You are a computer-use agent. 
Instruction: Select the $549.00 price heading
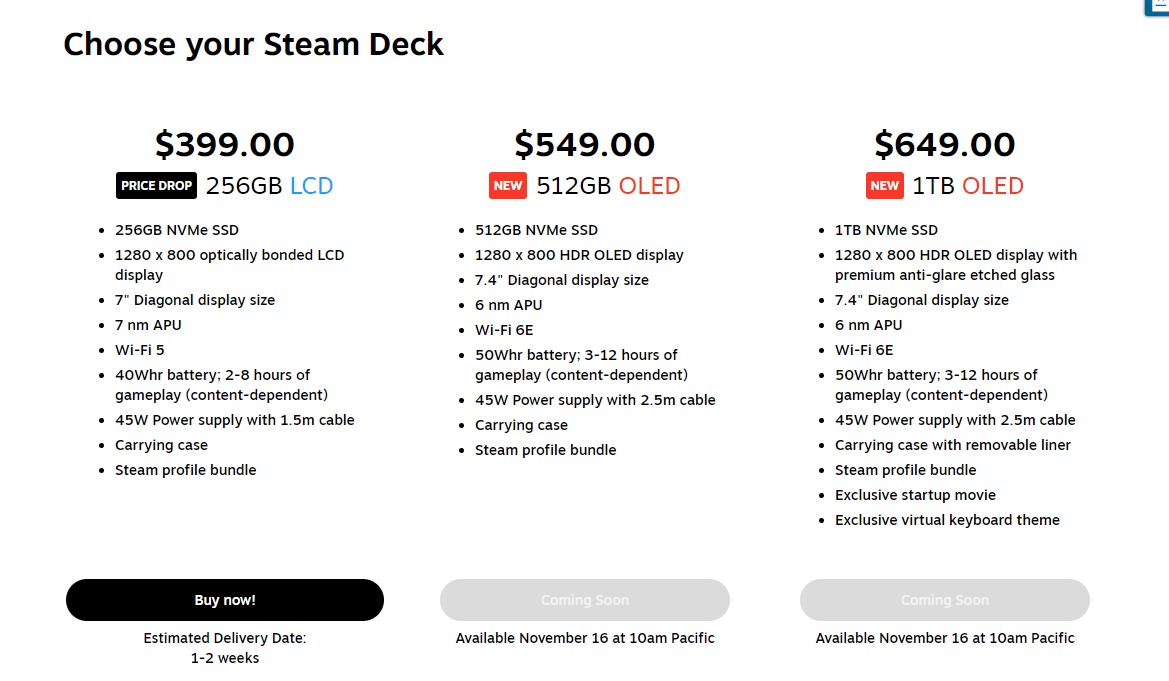(585, 144)
